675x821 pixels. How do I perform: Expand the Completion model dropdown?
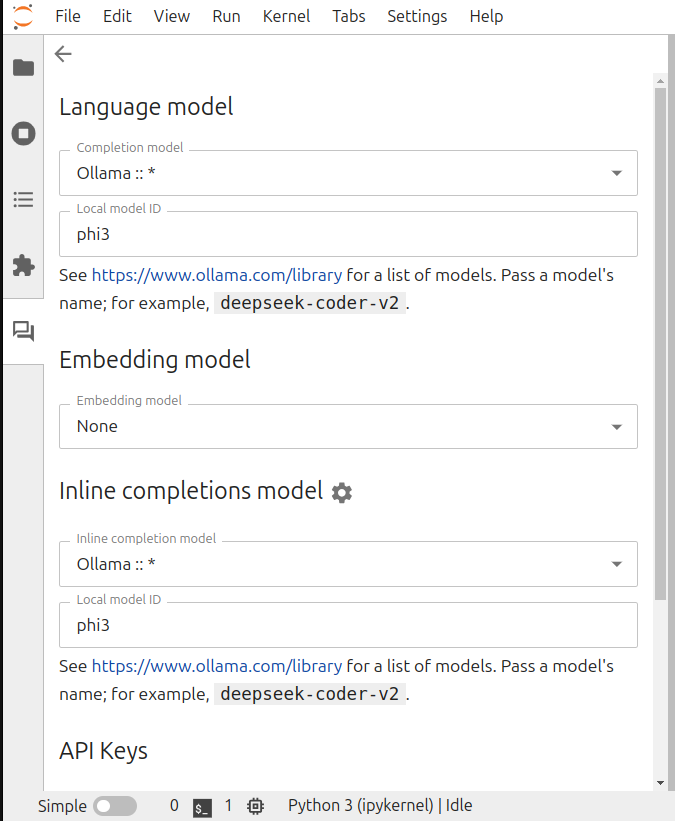[x=348, y=173]
